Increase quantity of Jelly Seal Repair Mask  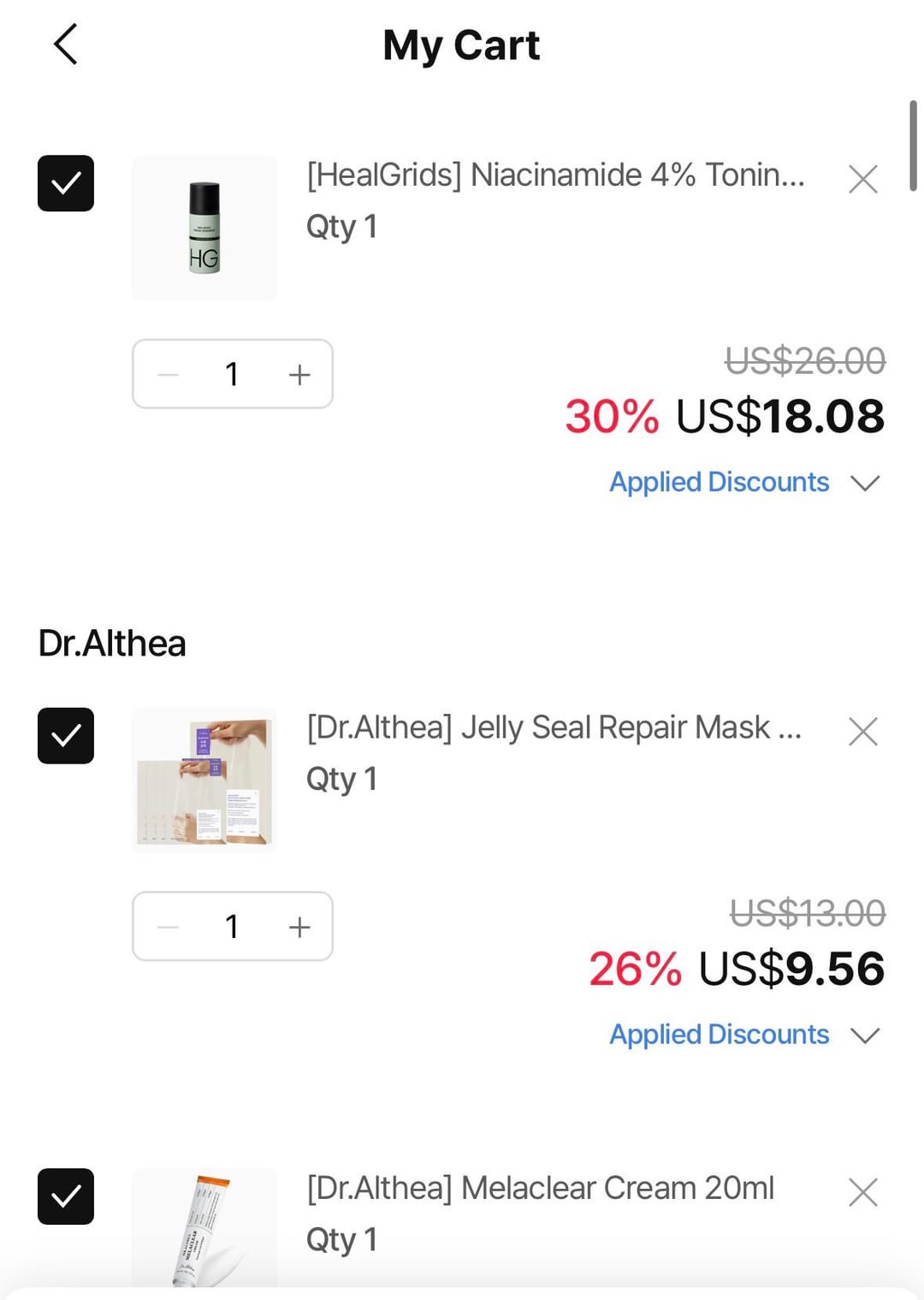299,927
